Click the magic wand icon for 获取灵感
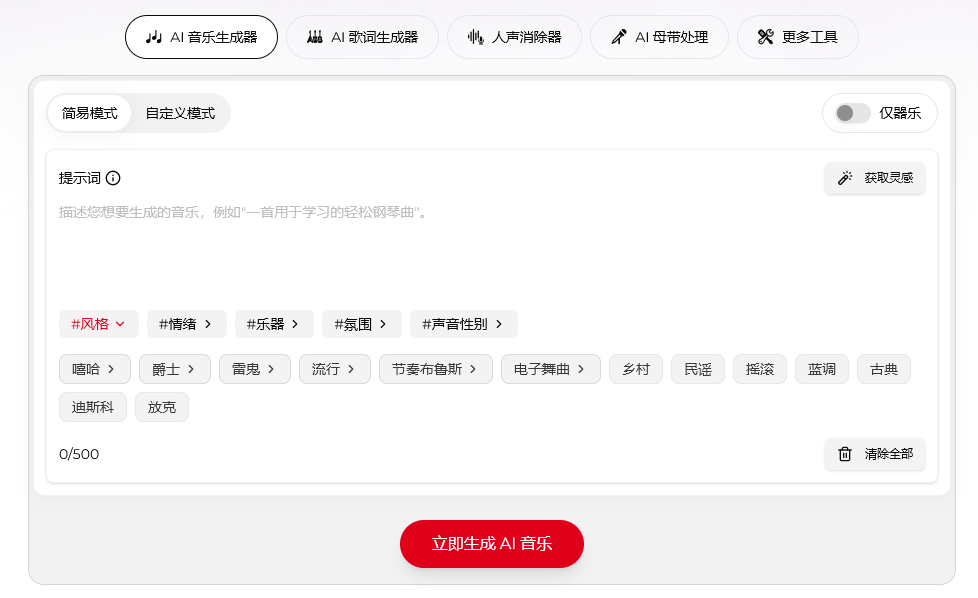This screenshot has width=978, height=598. coord(845,178)
